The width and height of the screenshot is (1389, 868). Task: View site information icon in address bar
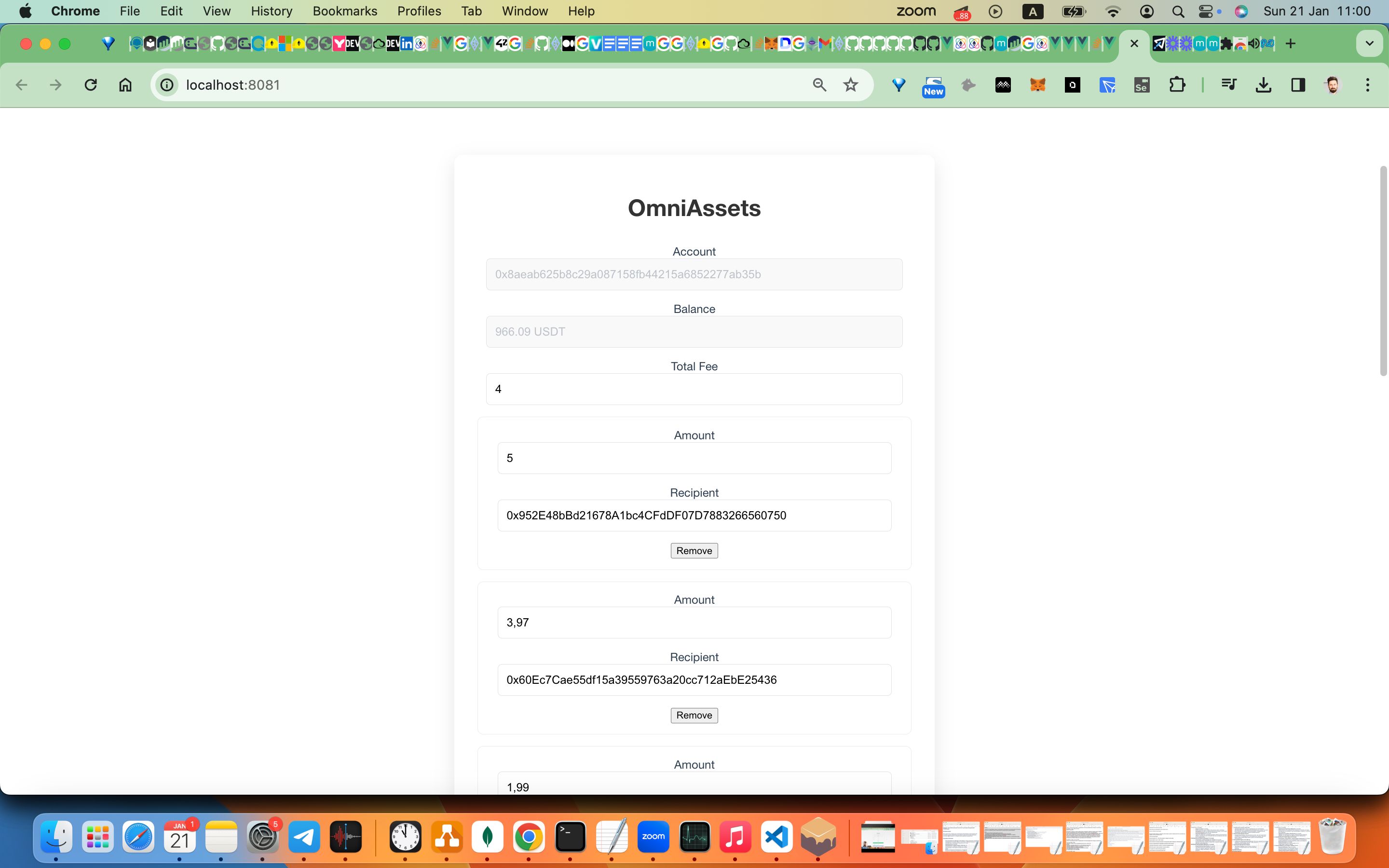click(x=167, y=85)
